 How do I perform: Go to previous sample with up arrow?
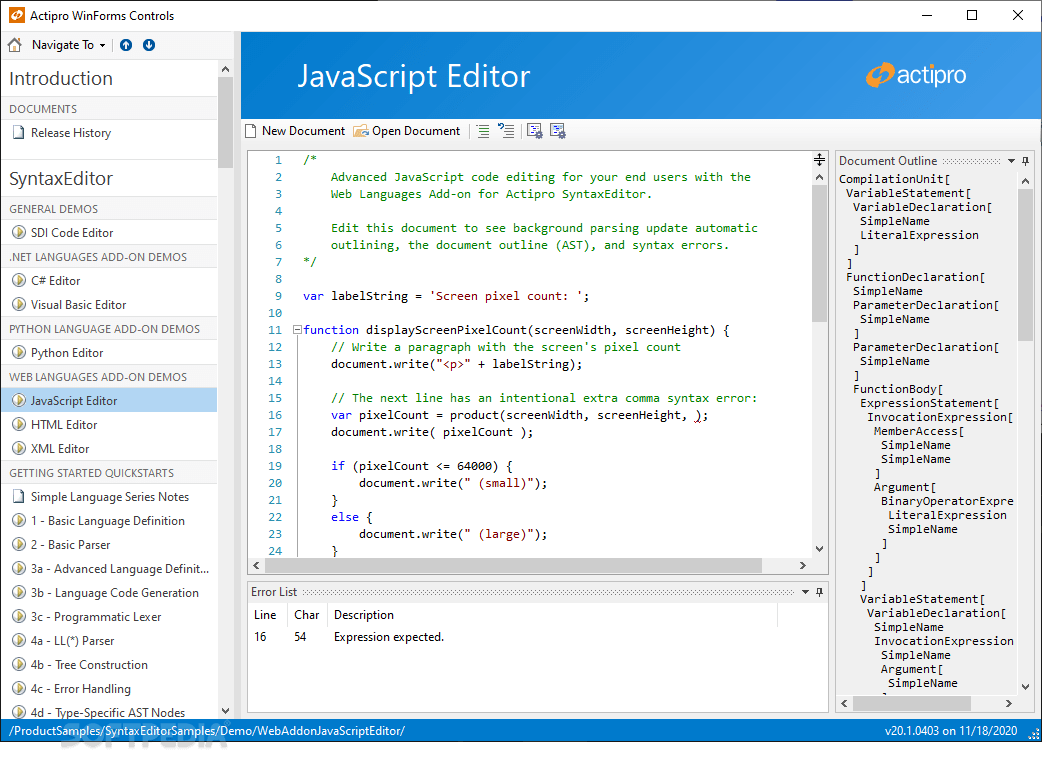coord(126,45)
